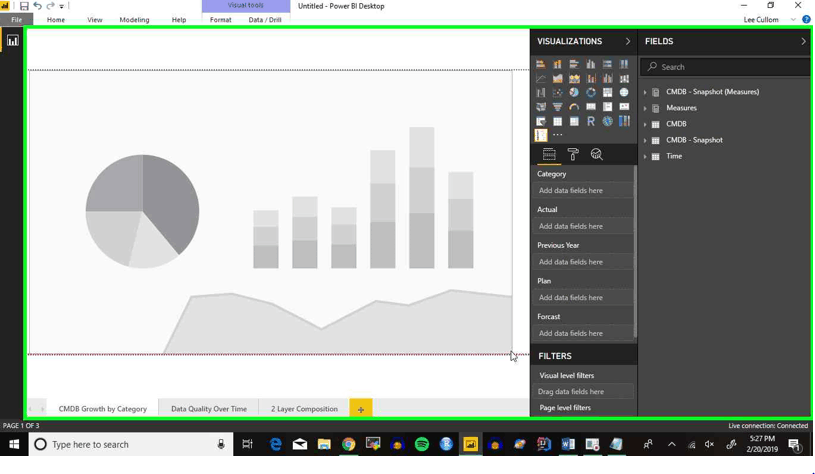Open the File menu
The image size is (815, 474).
tap(17, 20)
